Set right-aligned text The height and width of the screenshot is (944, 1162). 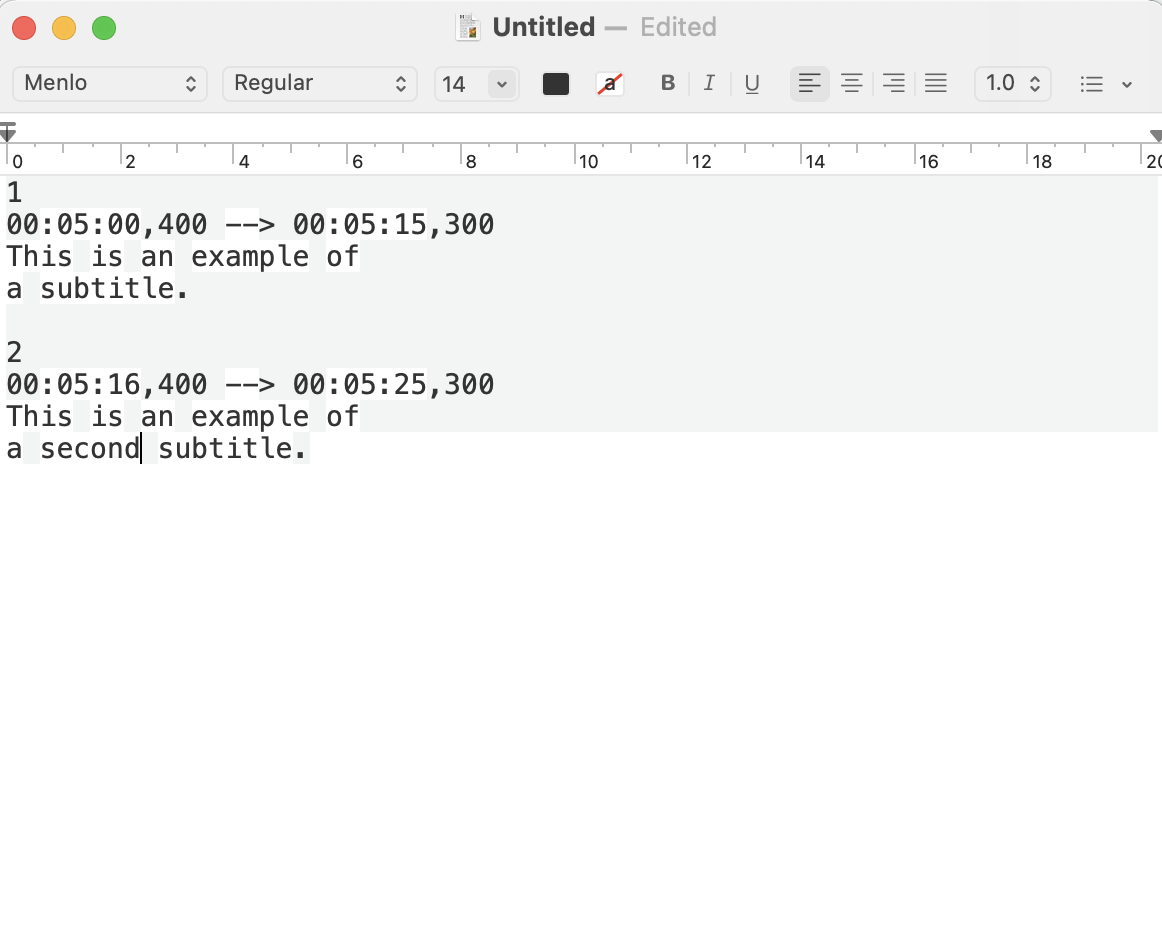[x=893, y=83]
